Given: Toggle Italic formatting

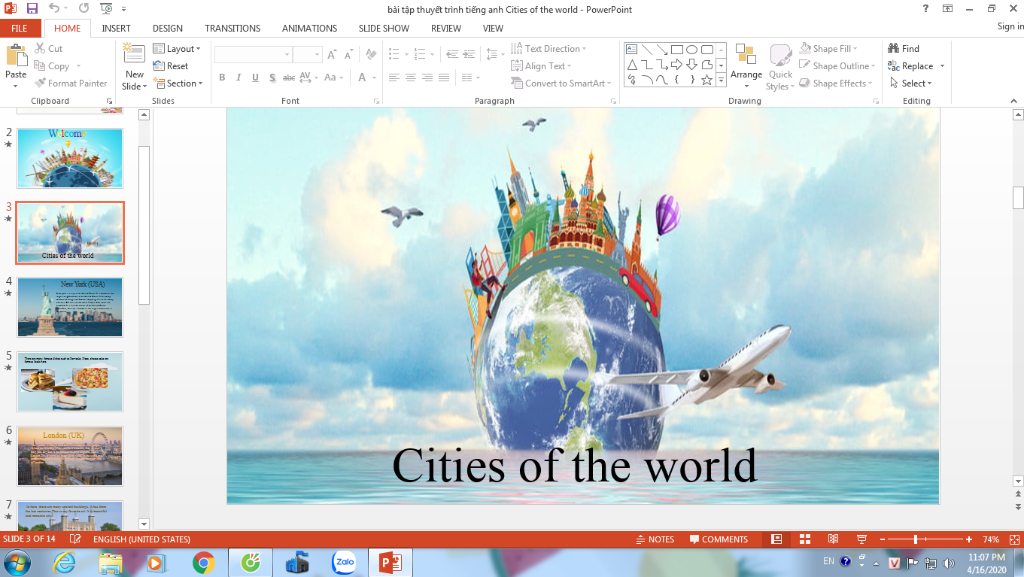Looking at the screenshot, I should (238, 78).
